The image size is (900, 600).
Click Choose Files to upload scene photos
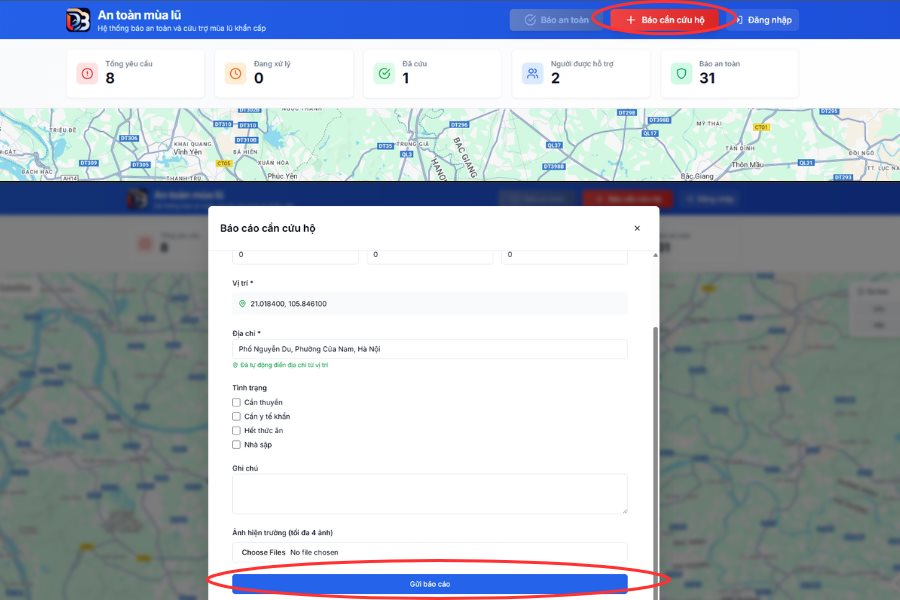click(263, 552)
